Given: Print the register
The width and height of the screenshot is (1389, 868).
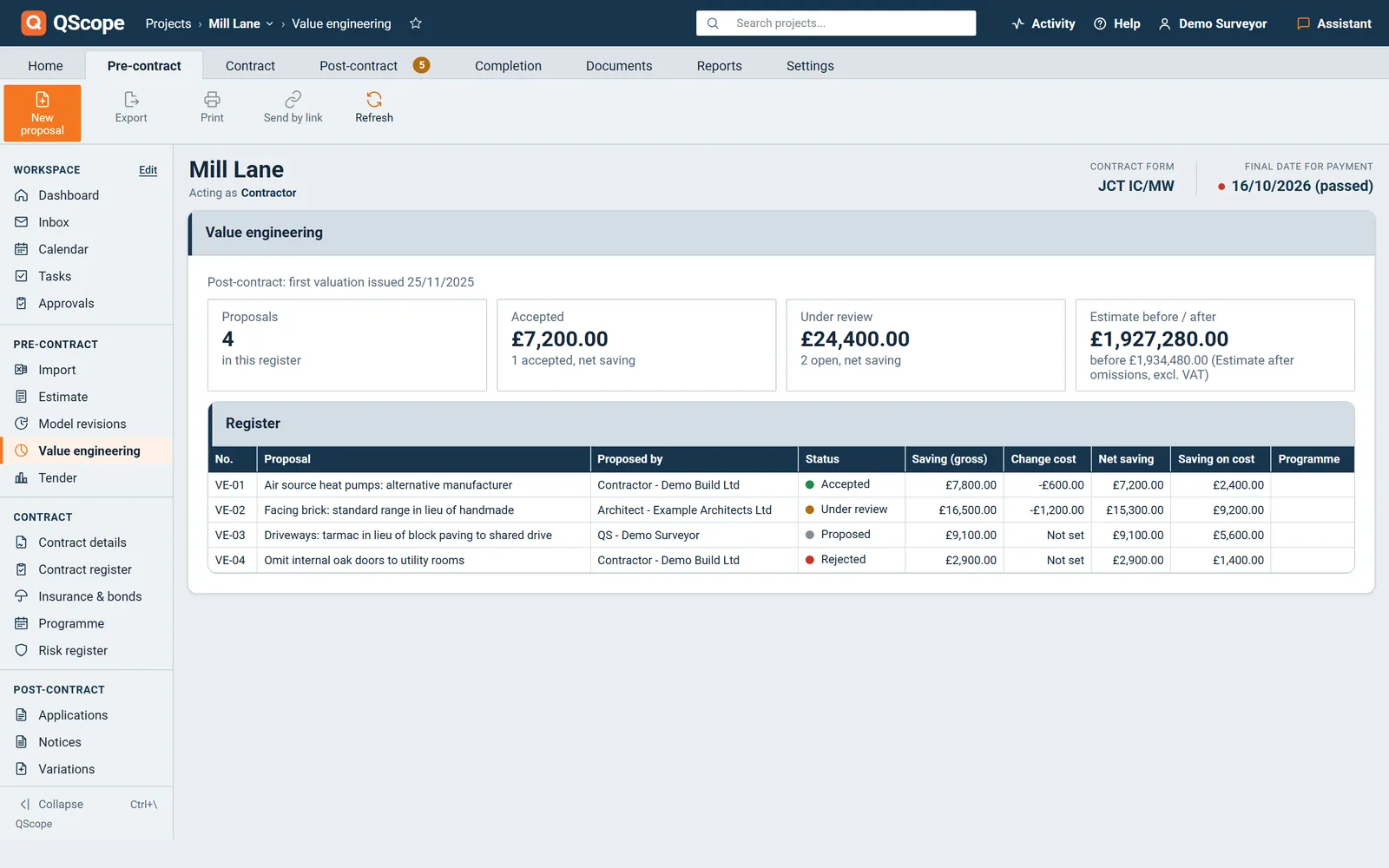Looking at the screenshot, I should 212,108.
